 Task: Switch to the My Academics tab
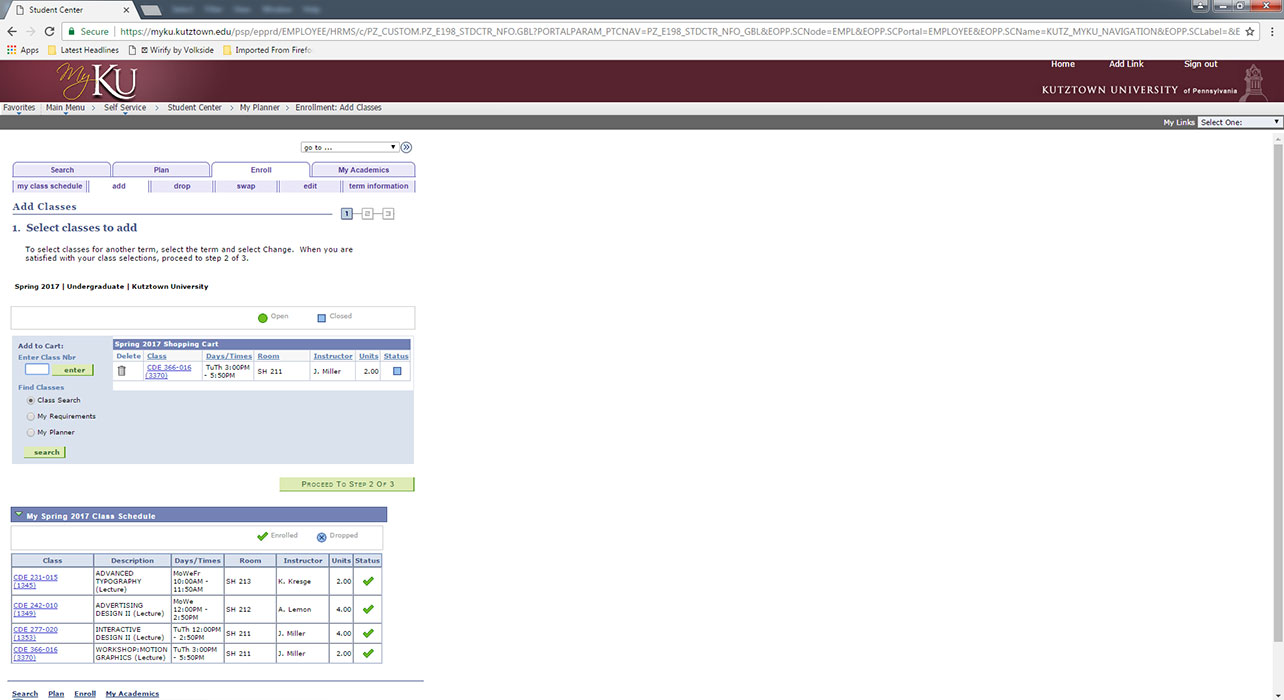coord(363,170)
